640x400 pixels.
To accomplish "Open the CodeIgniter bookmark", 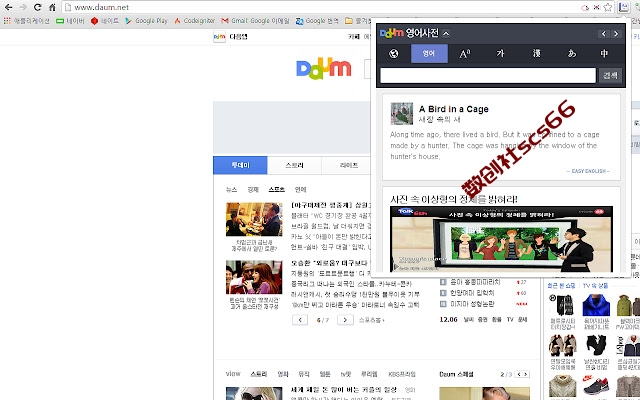I will [195, 20].
